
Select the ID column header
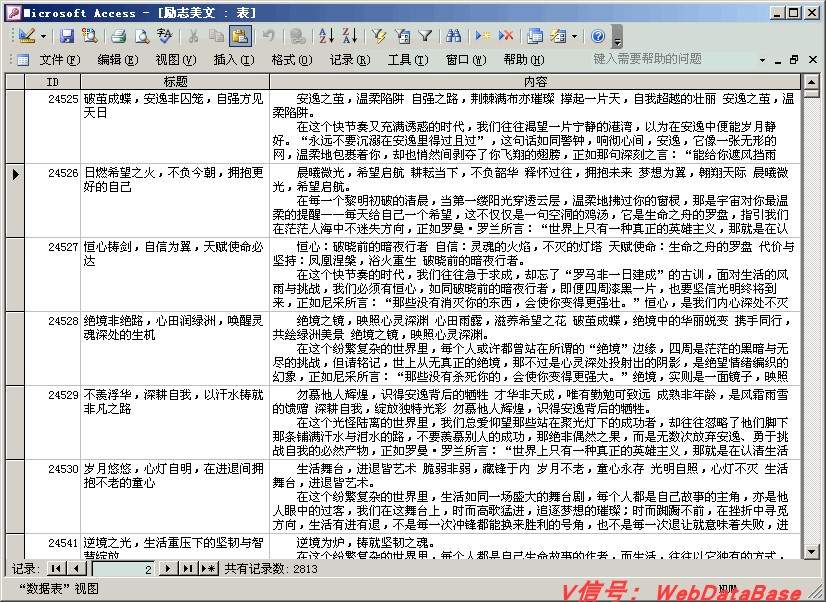coord(52,82)
